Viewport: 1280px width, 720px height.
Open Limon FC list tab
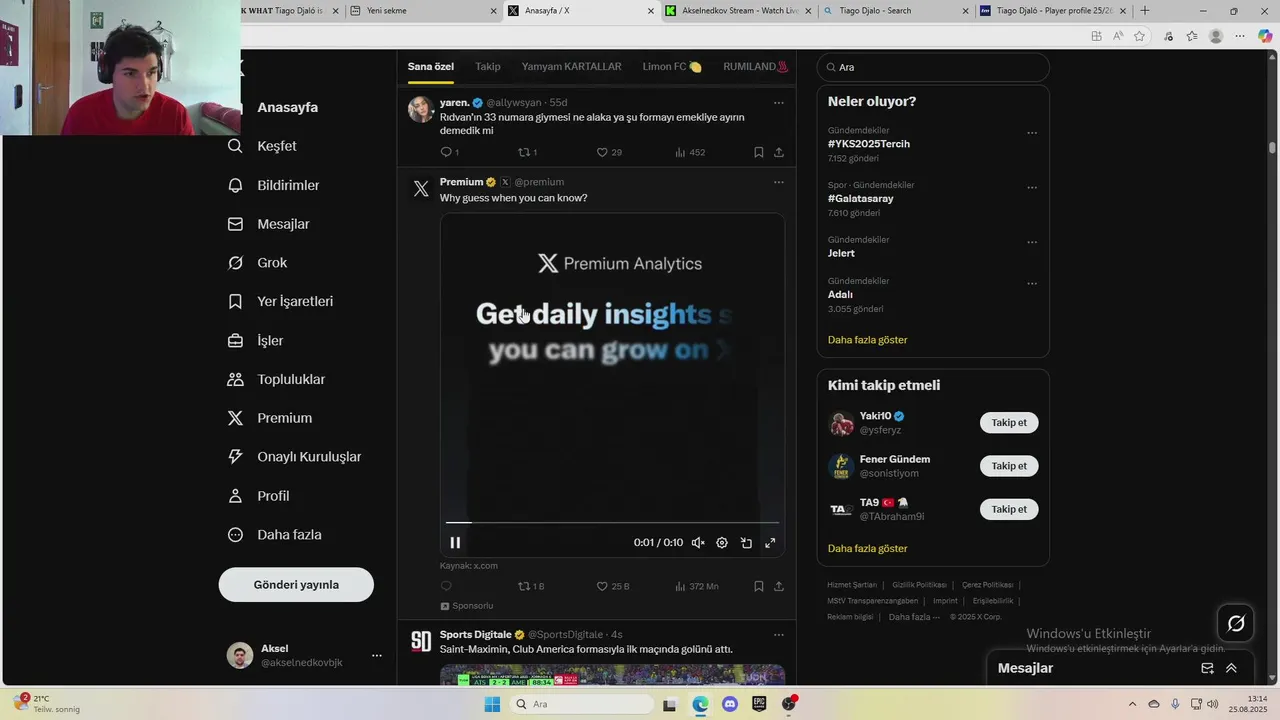pos(672,67)
